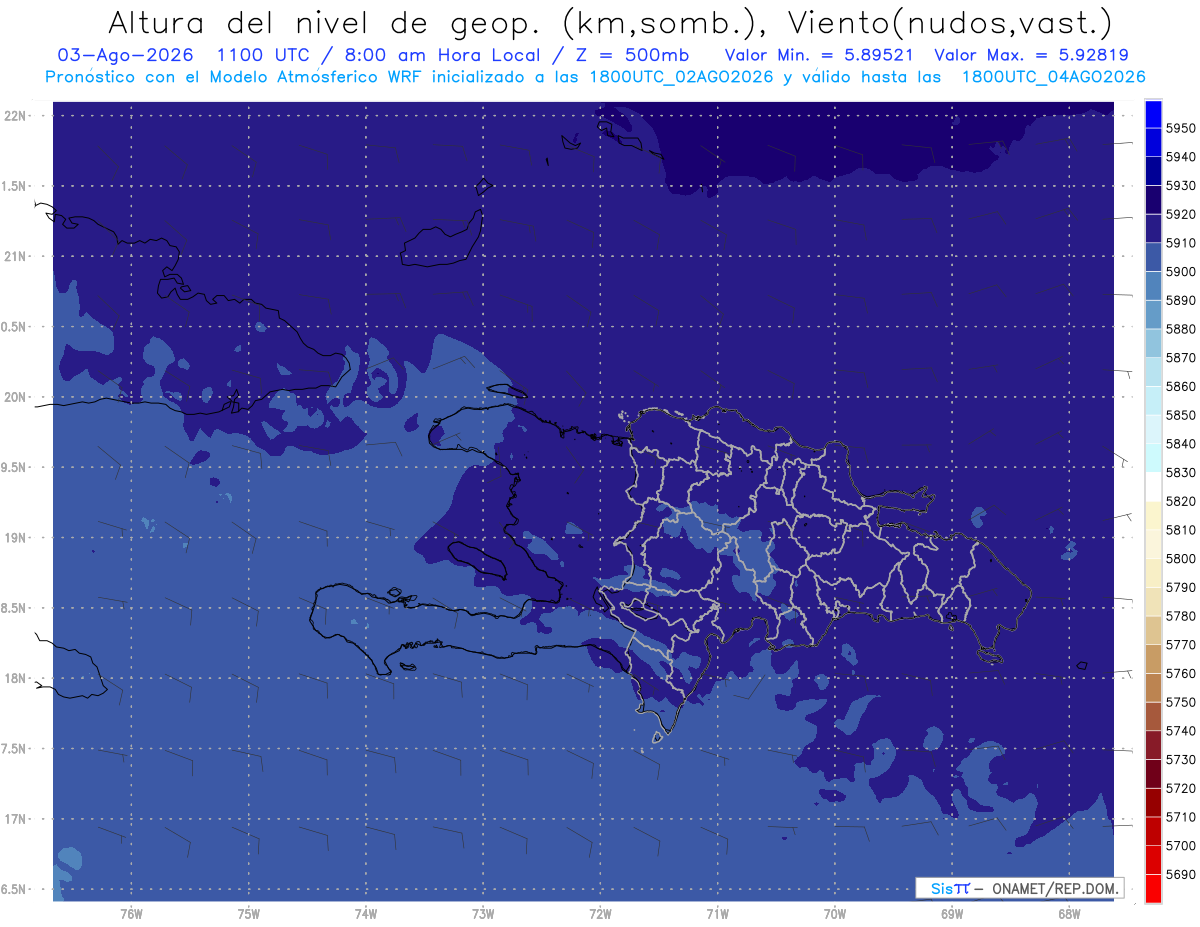This screenshot has width=1200, height=927.
Task: Click the '5790' color scale value
Action: (1180, 588)
